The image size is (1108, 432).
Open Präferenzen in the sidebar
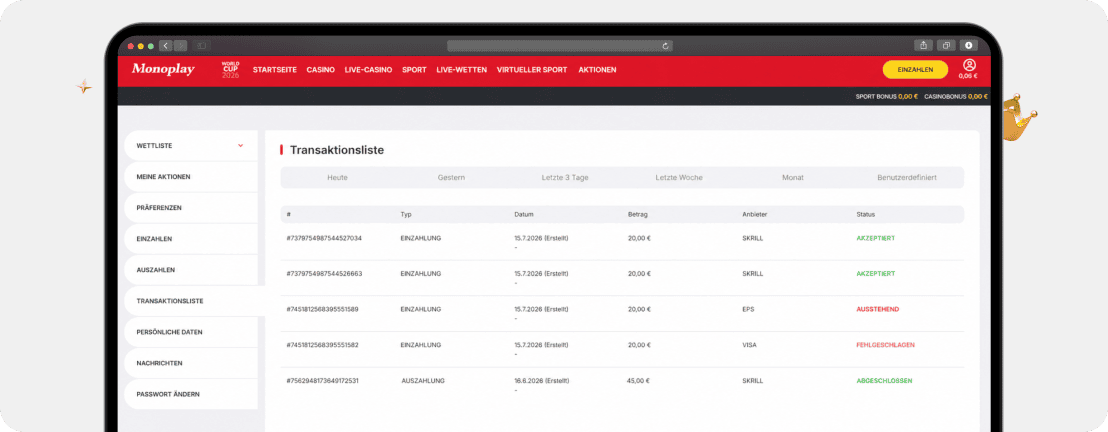click(x=191, y=208)
